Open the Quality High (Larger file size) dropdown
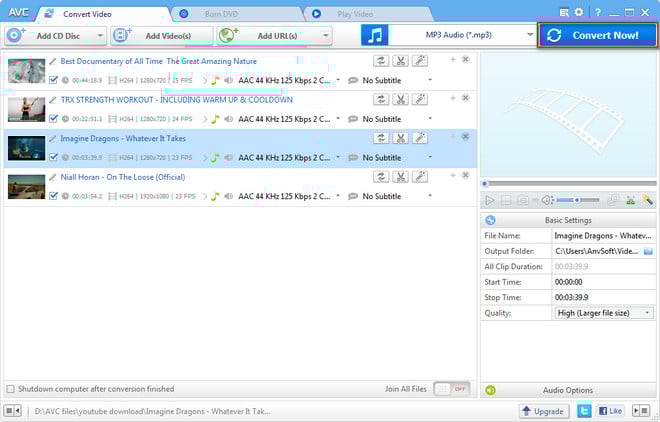This screenshot has height=422, width=660. (604, 313)
